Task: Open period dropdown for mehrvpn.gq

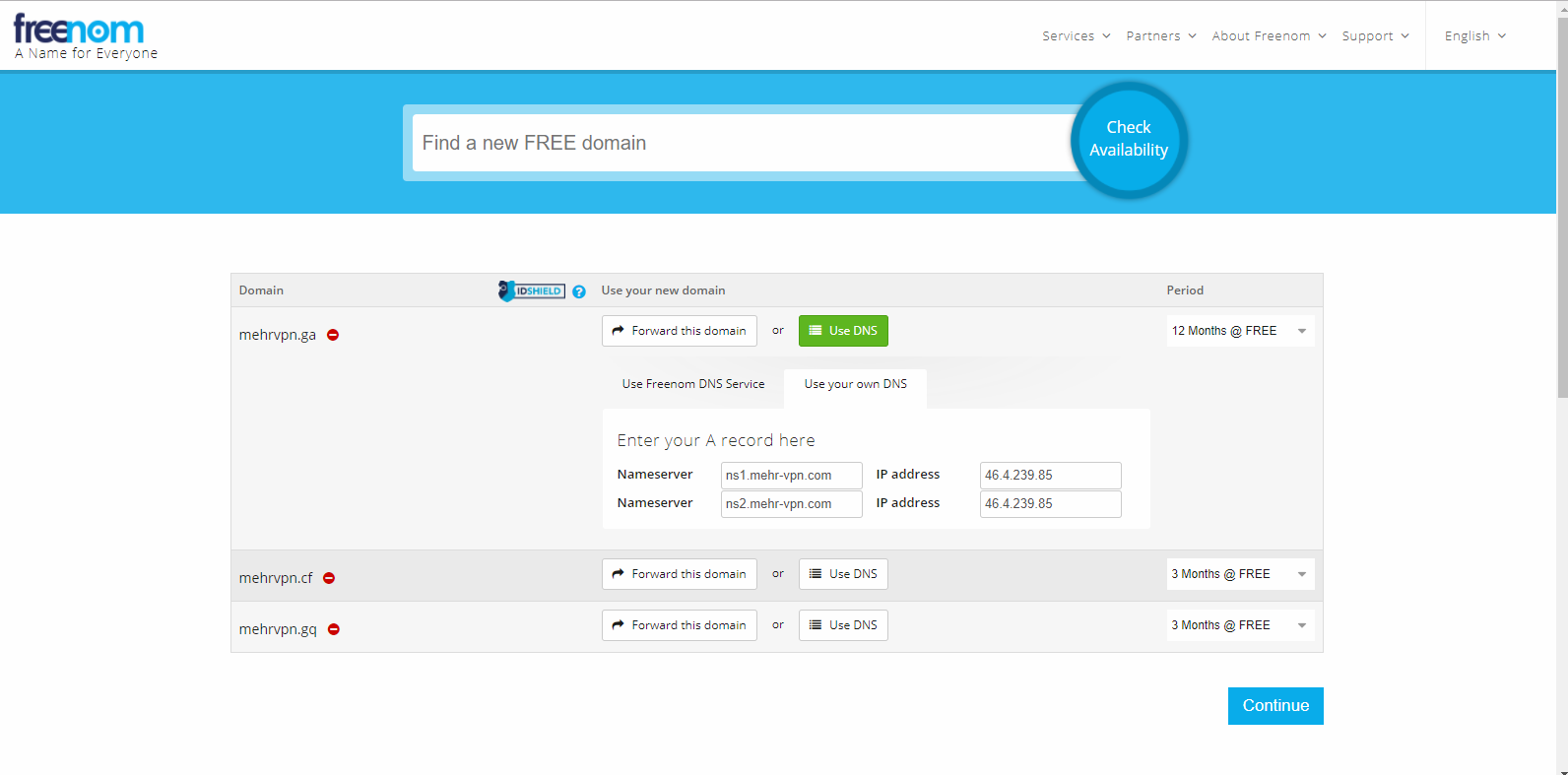Action: coord(1239,625)
